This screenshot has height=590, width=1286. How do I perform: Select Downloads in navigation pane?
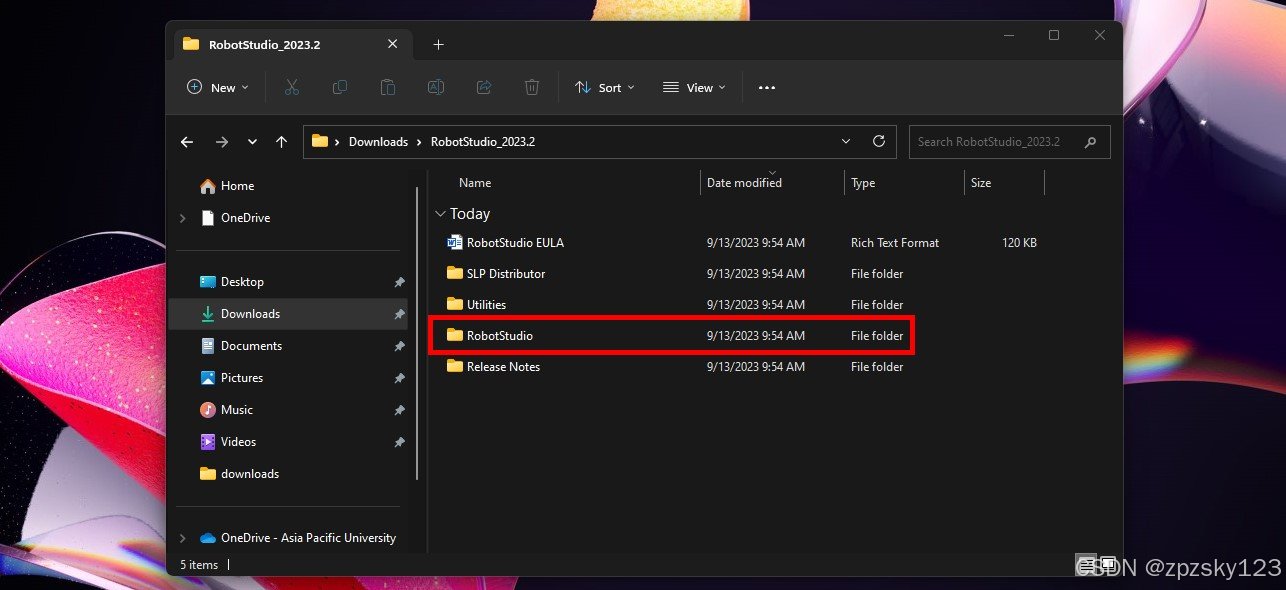290,314
